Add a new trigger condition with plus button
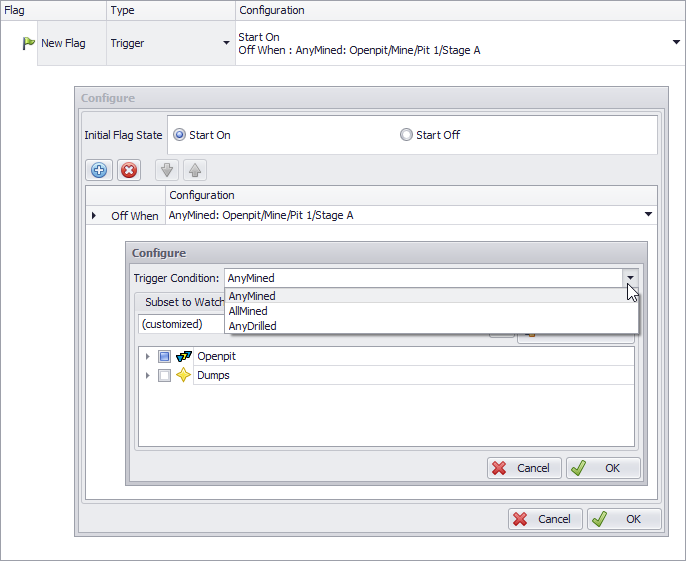 (x=99, y=170)
